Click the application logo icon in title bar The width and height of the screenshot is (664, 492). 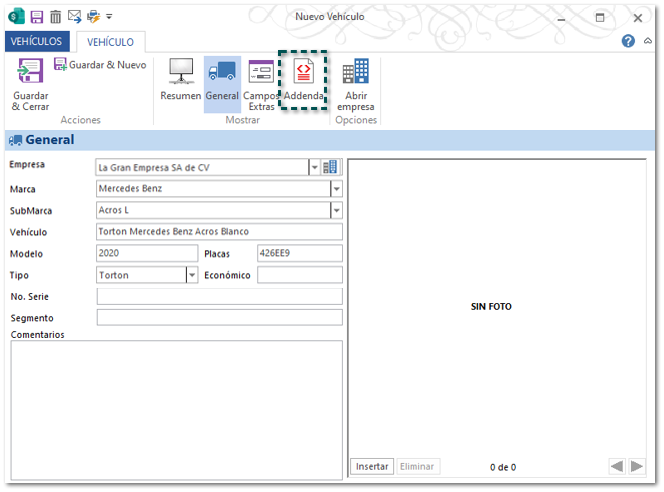(17, 17)
